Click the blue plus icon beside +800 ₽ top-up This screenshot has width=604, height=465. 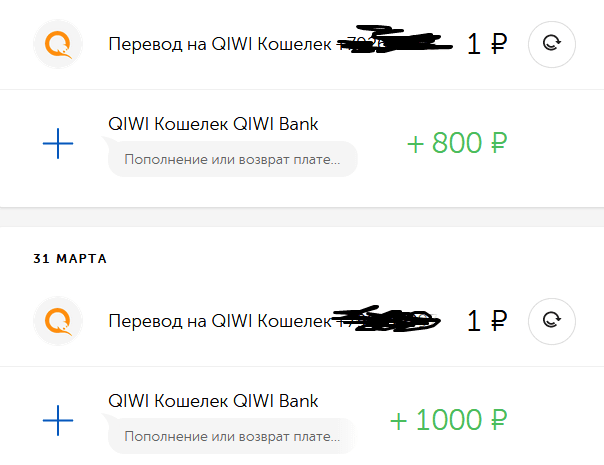coord(58,145)
